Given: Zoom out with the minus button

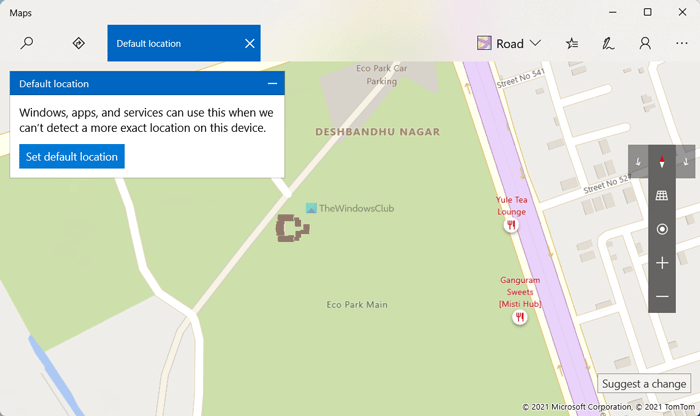Looking at the screenshot, I should pos(662,296).
